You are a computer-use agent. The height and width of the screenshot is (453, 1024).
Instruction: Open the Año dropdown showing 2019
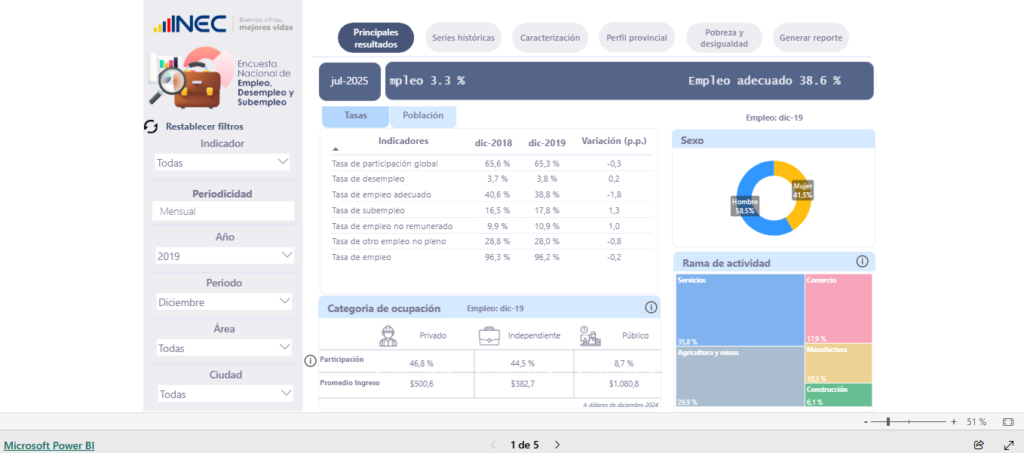tap(223, 256)
